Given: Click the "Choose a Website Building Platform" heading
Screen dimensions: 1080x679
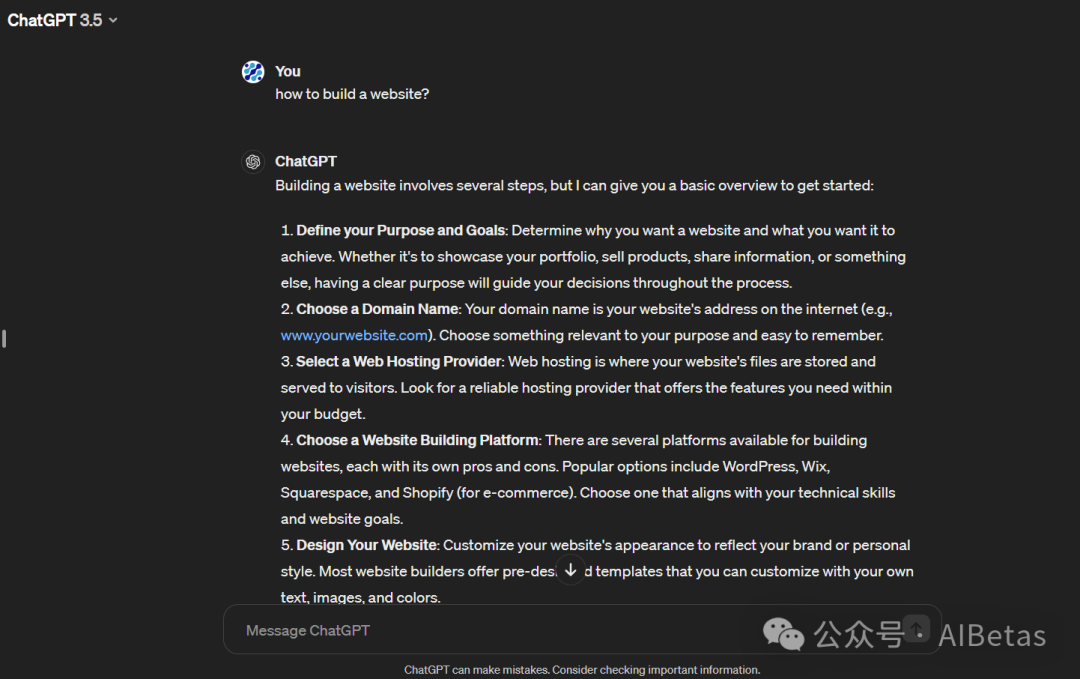Looking at the screenshot, I should pyautogui.click(x=417, y=440).
